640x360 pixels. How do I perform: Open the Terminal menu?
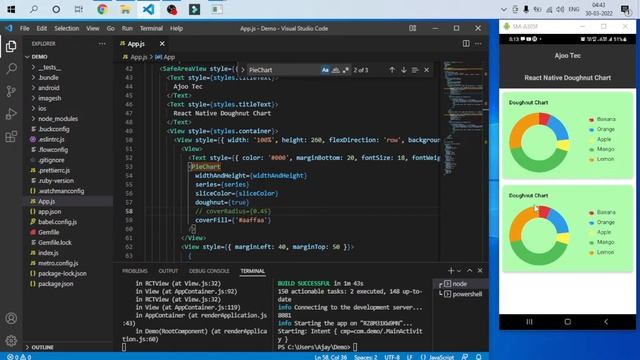tap(151, 28)
